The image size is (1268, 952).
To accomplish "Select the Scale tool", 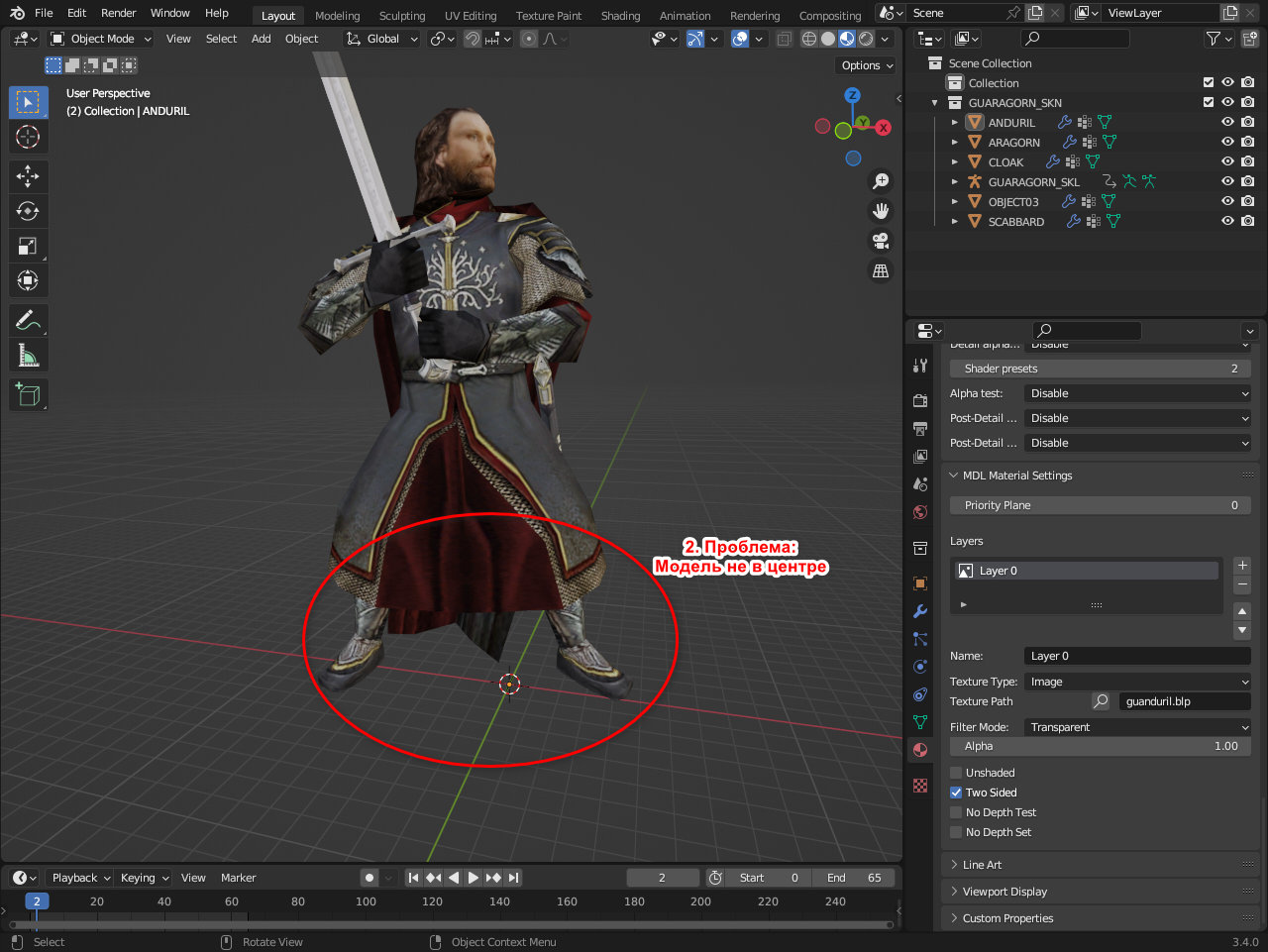I will (28, 246).
